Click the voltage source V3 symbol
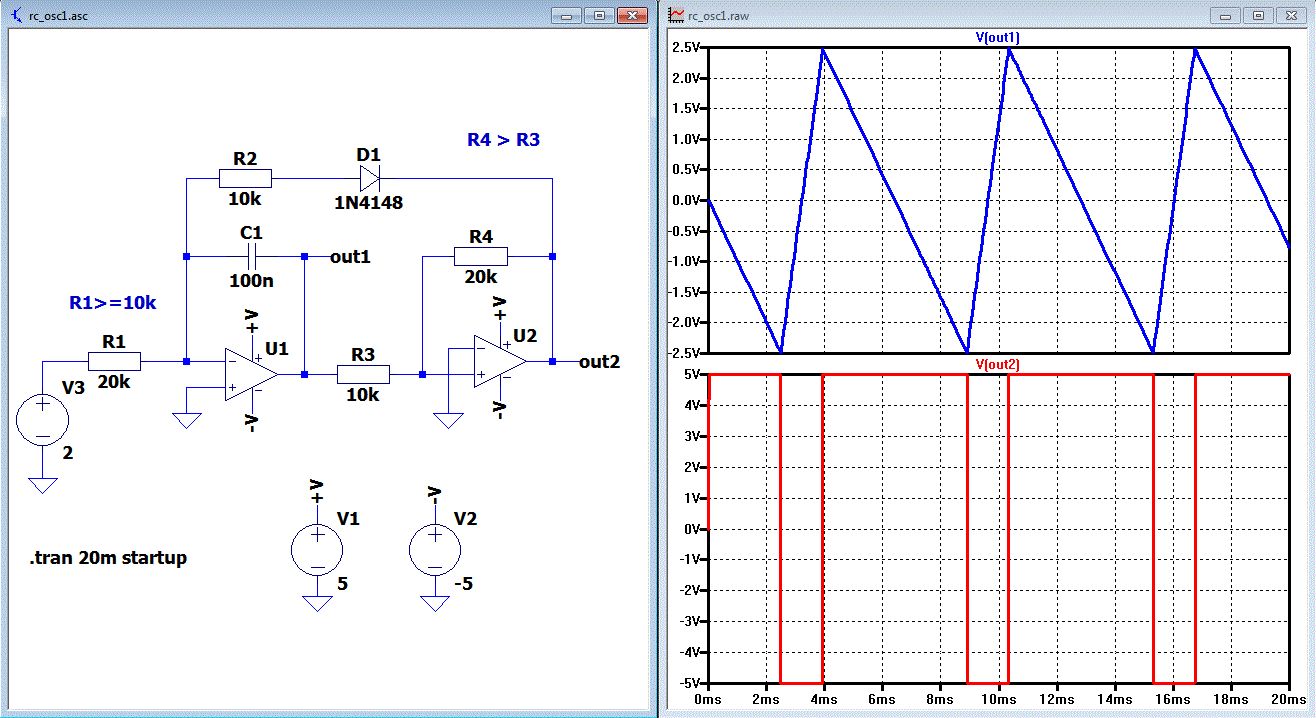Viewport: 1316px width, 718px height. 42,420
